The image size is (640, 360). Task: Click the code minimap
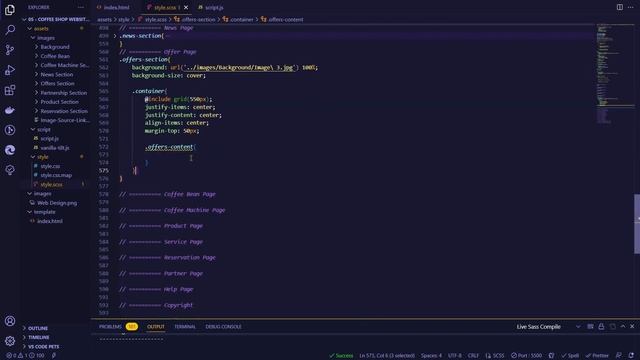coord(615,73)
